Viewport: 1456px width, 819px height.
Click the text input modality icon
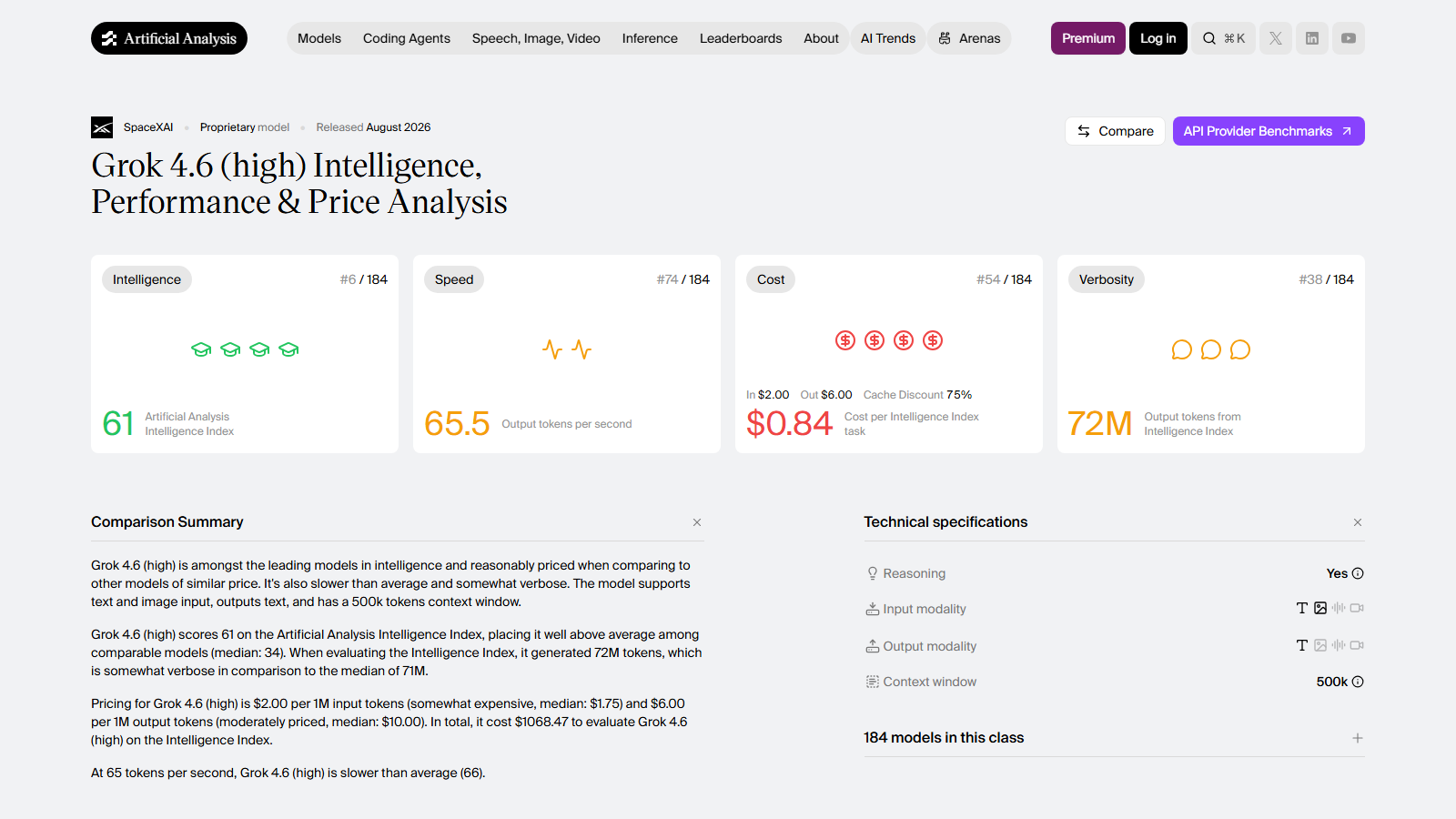click(1302, 608)
